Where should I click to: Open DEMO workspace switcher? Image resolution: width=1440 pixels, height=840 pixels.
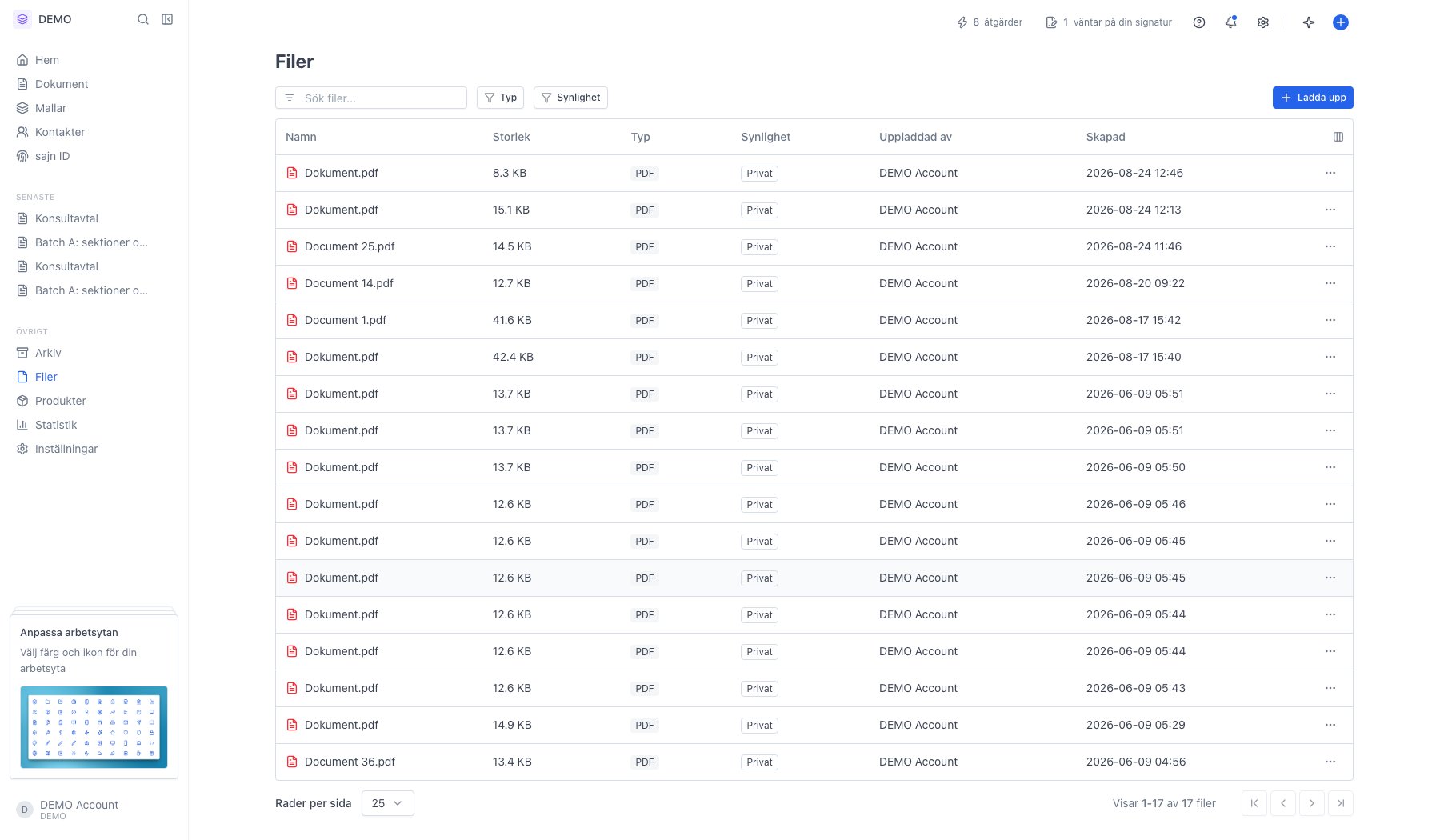coord(44,19)
